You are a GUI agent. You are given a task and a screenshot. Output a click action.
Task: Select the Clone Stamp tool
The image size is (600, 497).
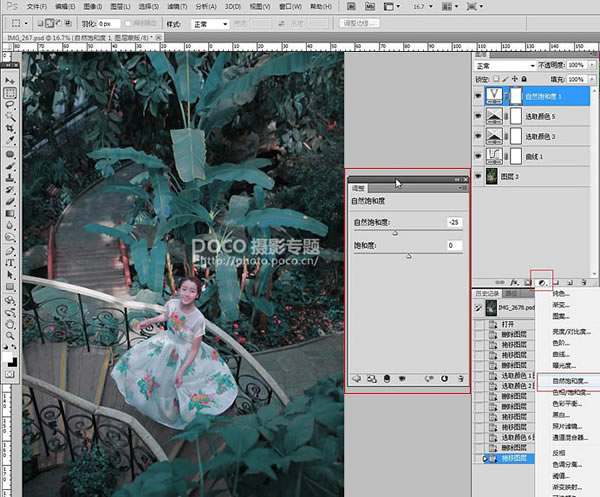10,178
